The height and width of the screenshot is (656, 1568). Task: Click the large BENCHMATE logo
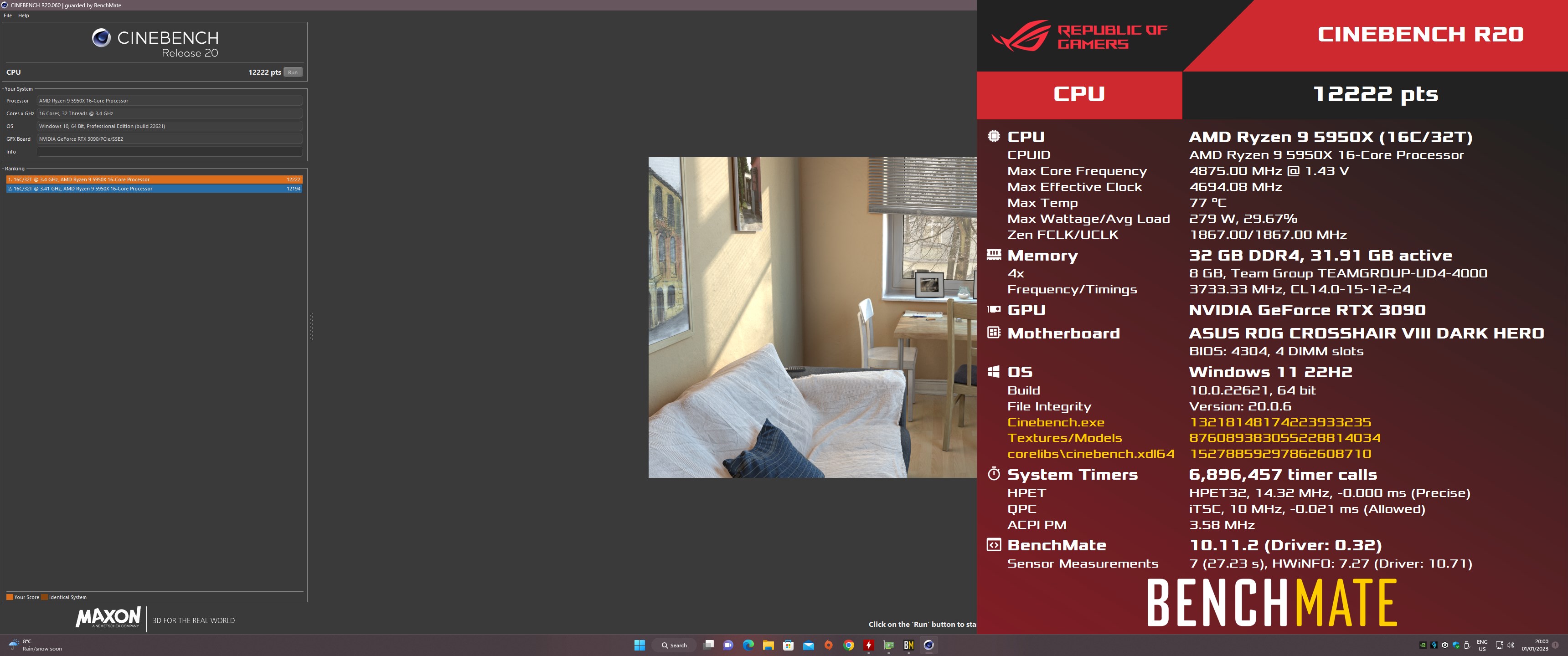1272,603
